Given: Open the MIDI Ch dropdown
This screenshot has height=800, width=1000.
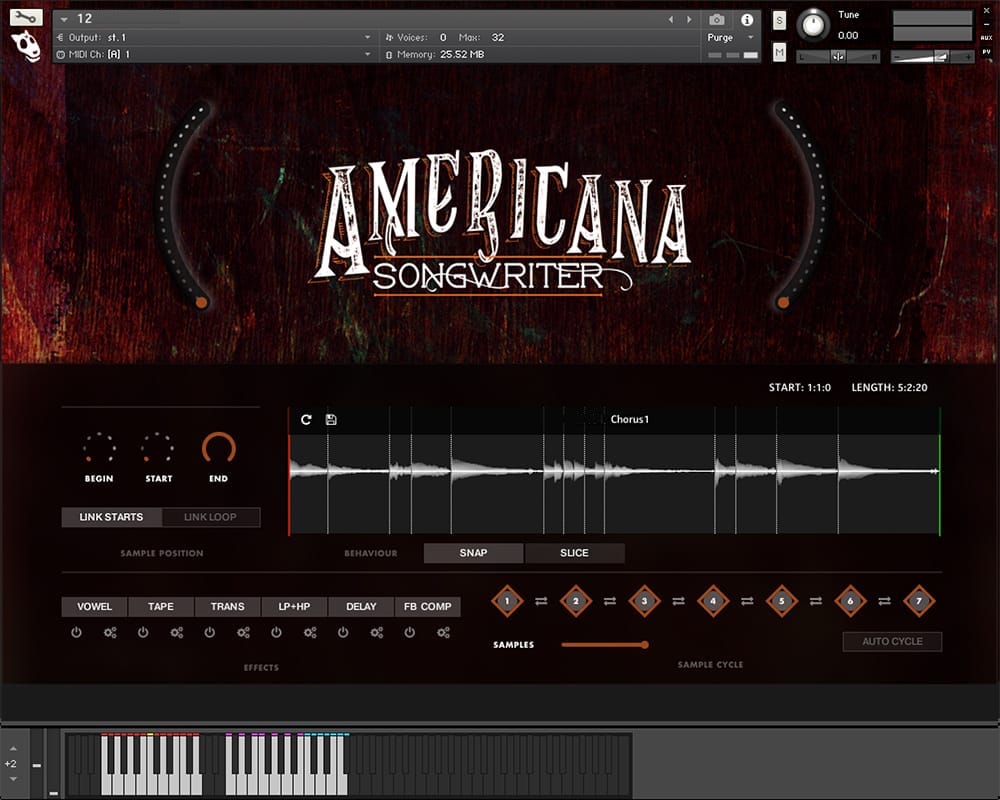Looking at the screenshot, I should pyautogui.click(x=367, y=54).
